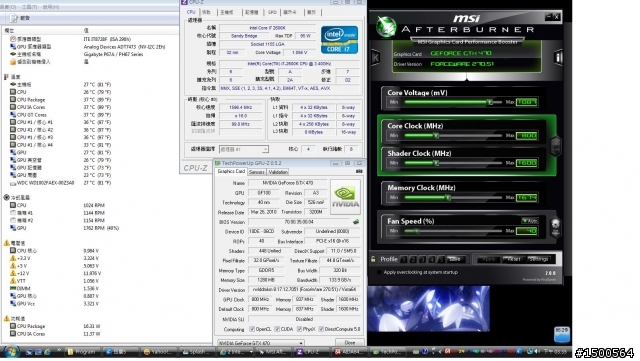Screen dimensions: 640x361
Task: Click the report icon in the AIDA64 toolbar
Action: (14, 18)
